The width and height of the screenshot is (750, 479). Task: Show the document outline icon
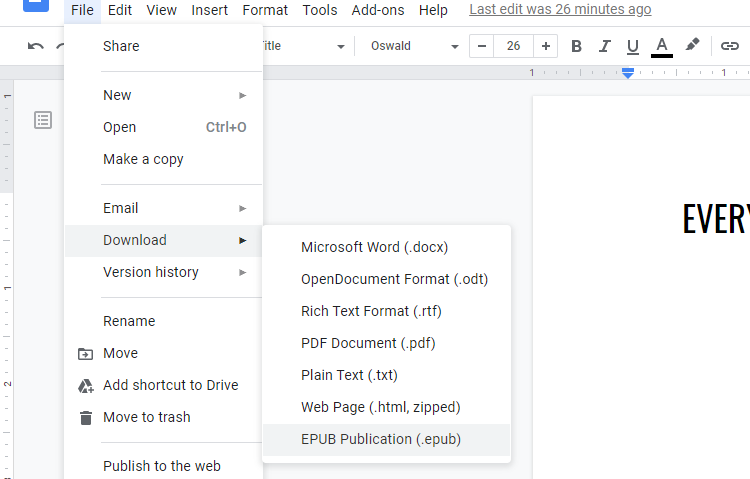pos(43,120)
